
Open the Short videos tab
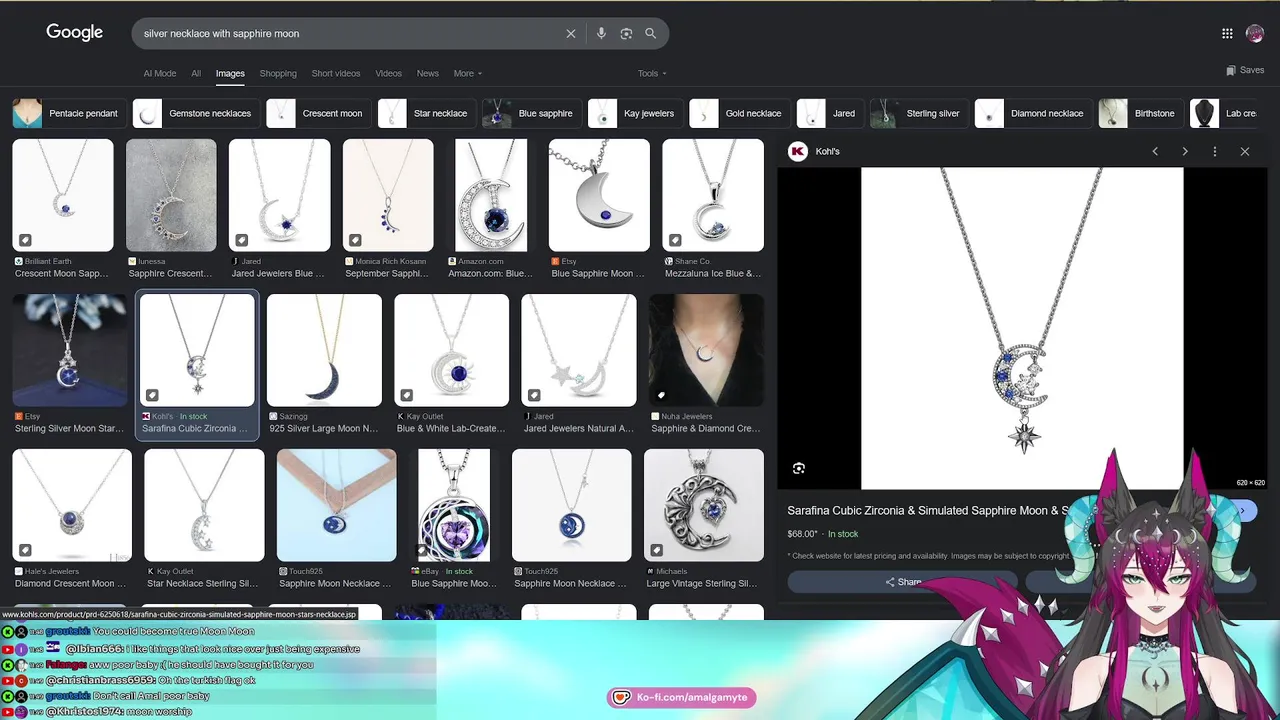coord(336,73)
